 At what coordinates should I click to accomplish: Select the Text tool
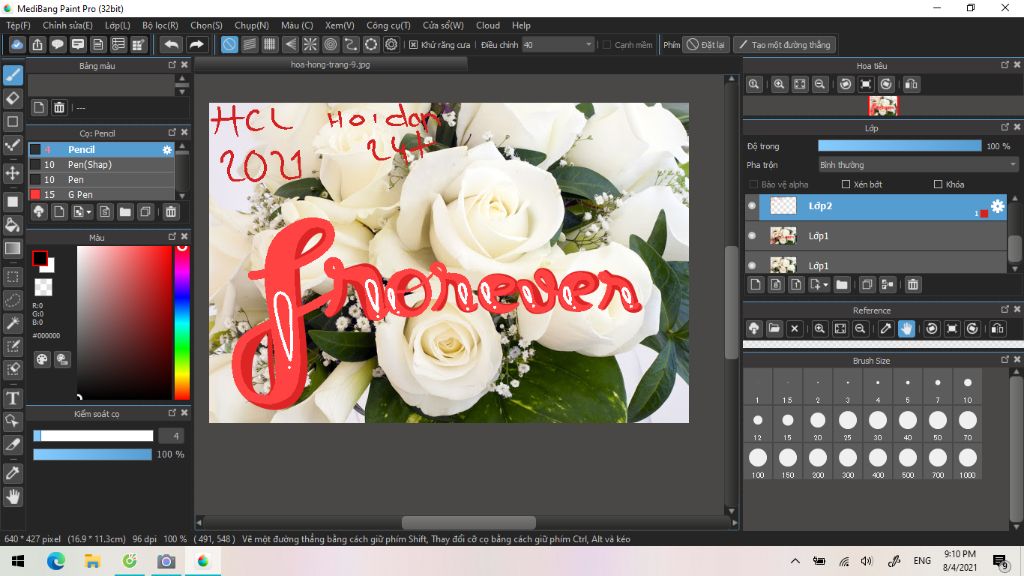(12, 398)
